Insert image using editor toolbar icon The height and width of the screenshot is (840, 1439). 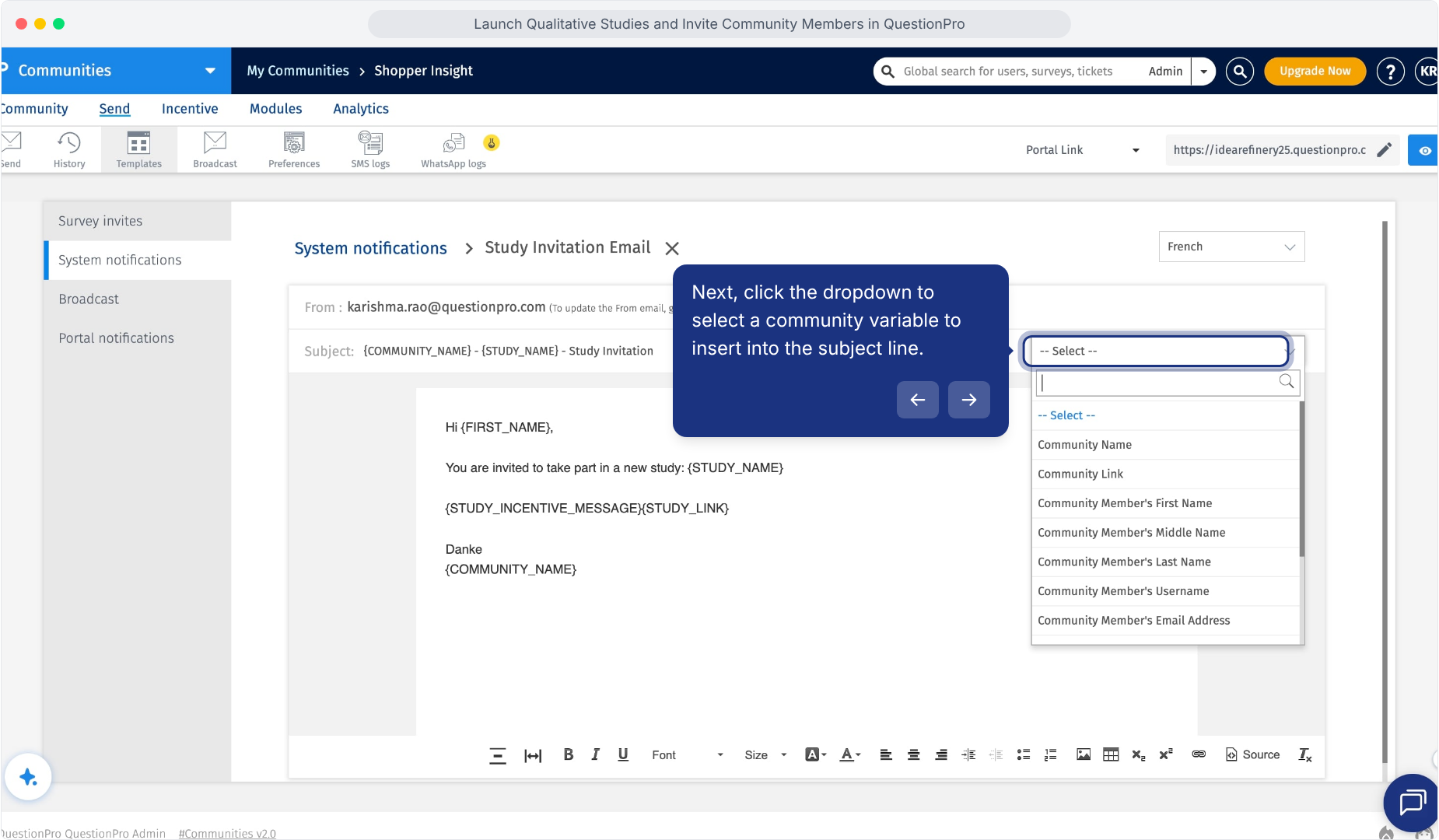[x=1084, y=754]
